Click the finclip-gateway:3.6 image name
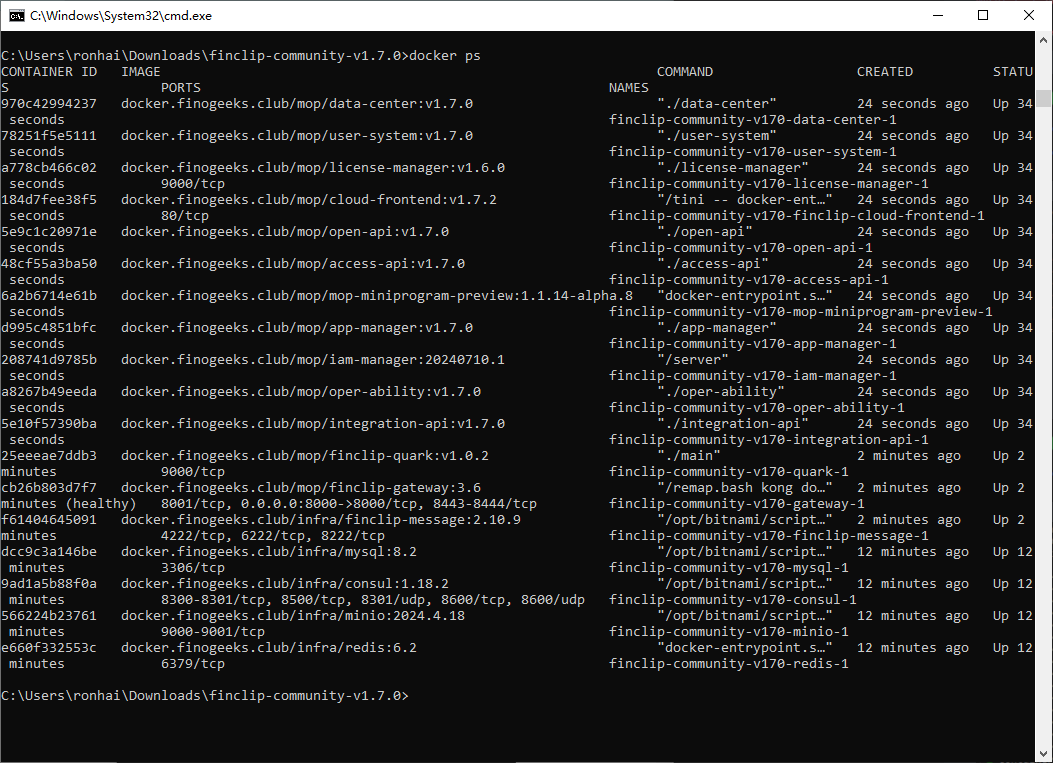Screen dimensions: 1053x763 pos(301,488)
